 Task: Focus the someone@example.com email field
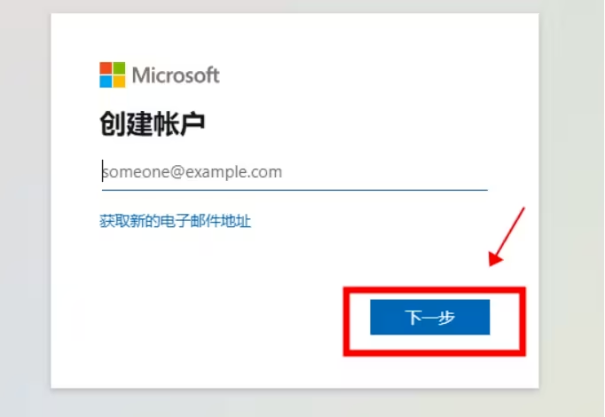(x=294, y=172)
